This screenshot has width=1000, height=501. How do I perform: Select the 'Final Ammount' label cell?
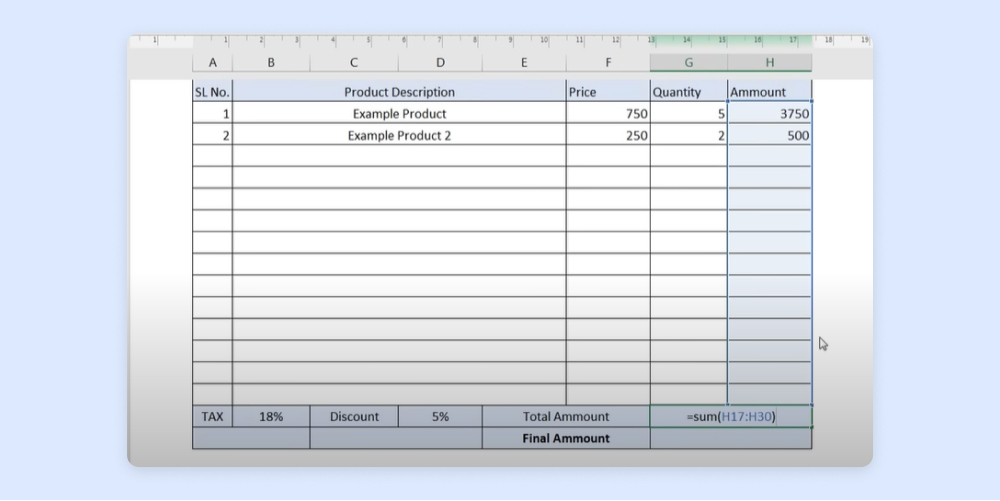(566, 438)
